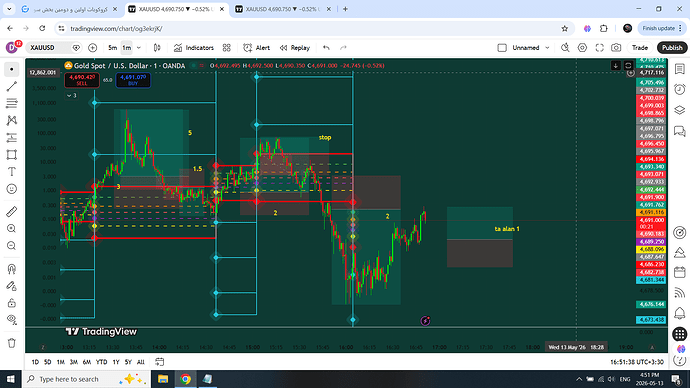Expand the Unnamed layout dropdown
Viewport: 690px width, 388px height.
click(x=547, y=48)
